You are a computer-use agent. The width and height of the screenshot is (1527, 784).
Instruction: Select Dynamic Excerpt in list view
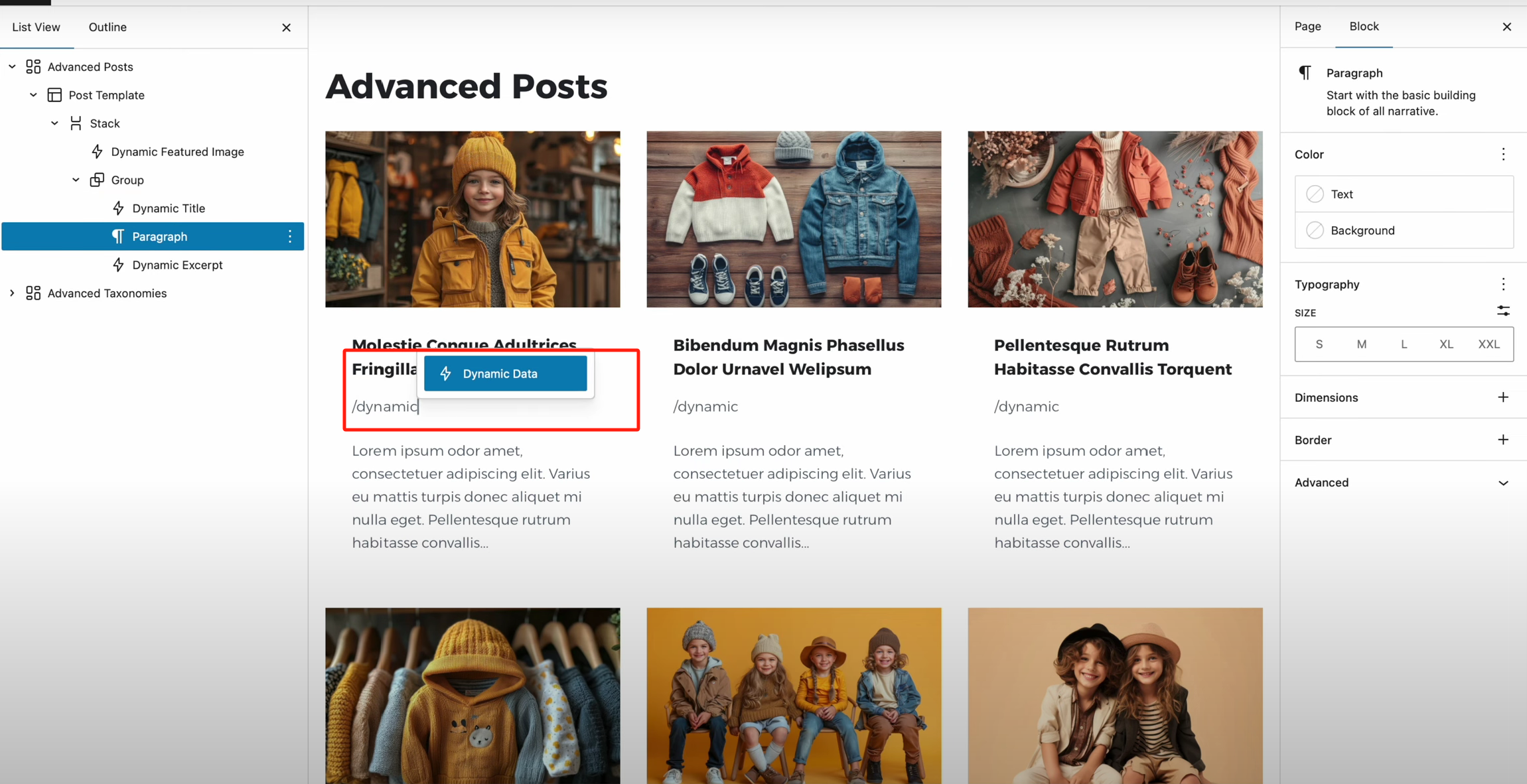(177, 265)
